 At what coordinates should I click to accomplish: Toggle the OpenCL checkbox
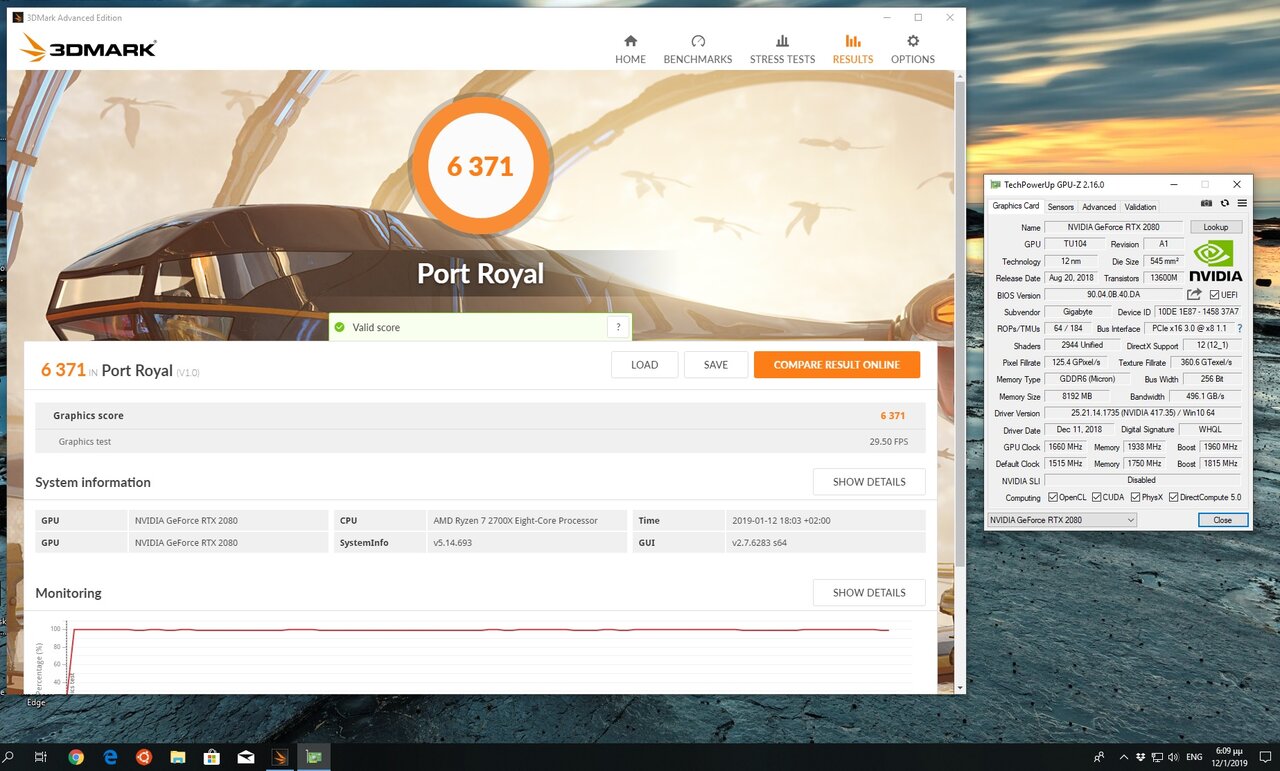click(x=1053, y=497)
